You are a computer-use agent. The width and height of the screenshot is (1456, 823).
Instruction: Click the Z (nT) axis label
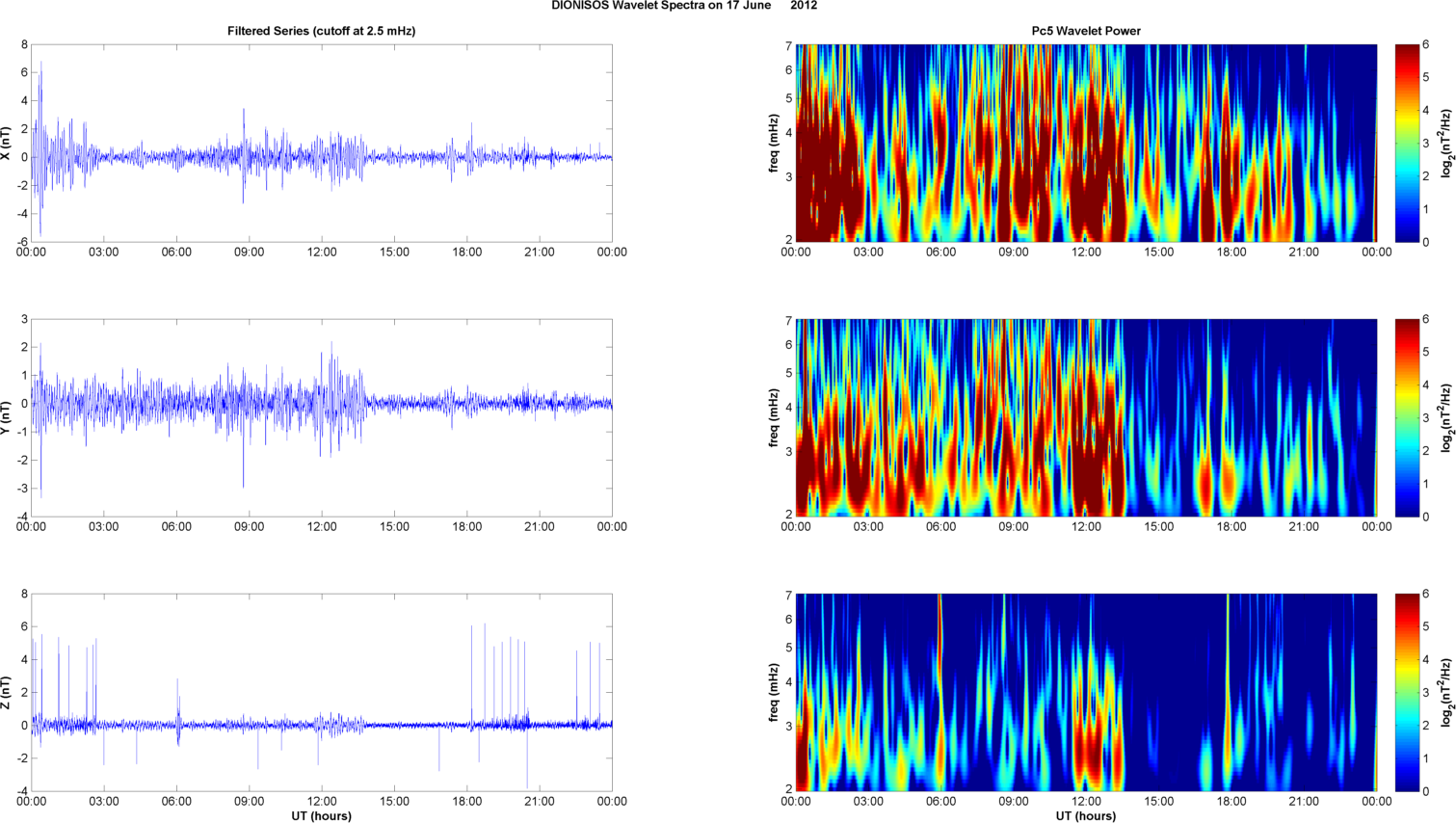7,692
